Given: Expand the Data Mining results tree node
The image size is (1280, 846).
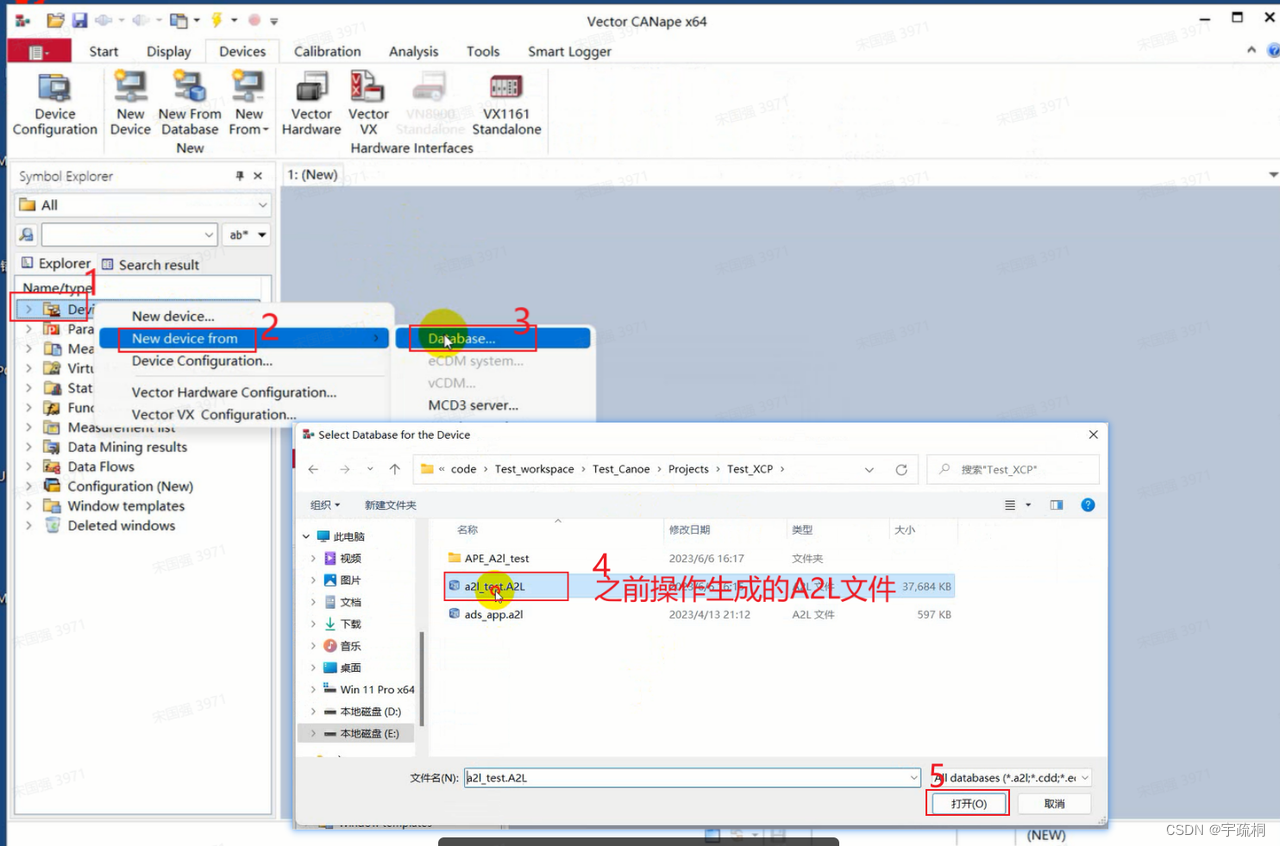Looking at the screenshot, I should pos(28,447).
